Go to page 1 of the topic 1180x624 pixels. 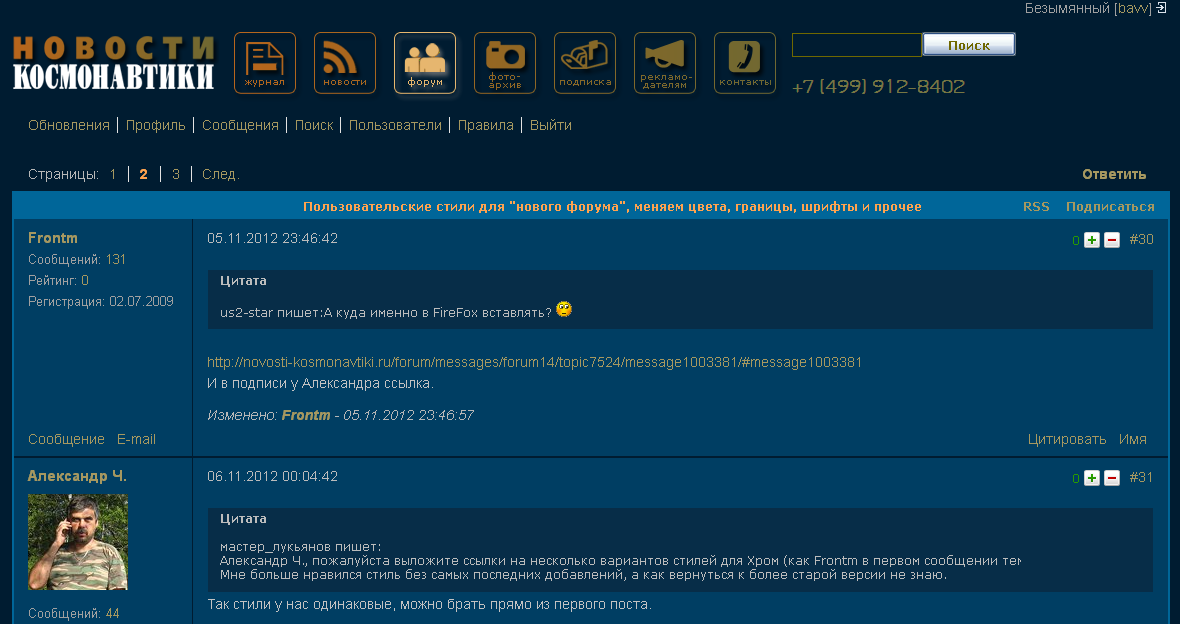(113, 175)
